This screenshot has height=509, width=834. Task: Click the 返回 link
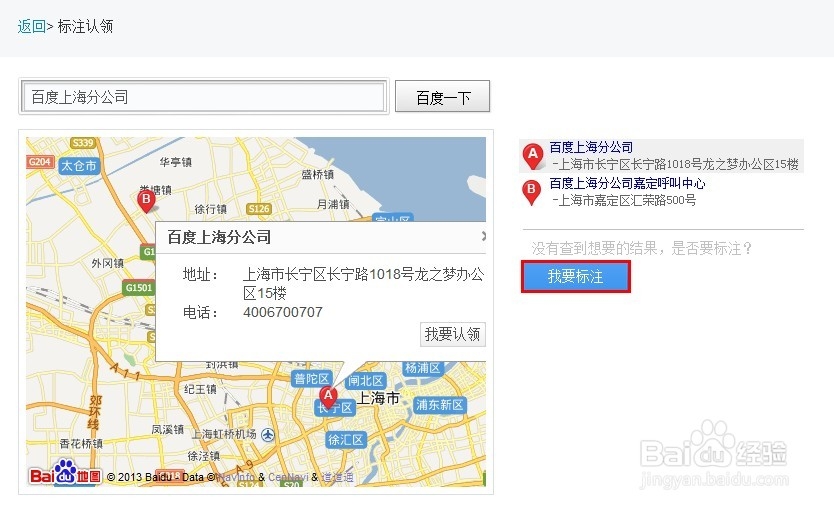point(31,26)
